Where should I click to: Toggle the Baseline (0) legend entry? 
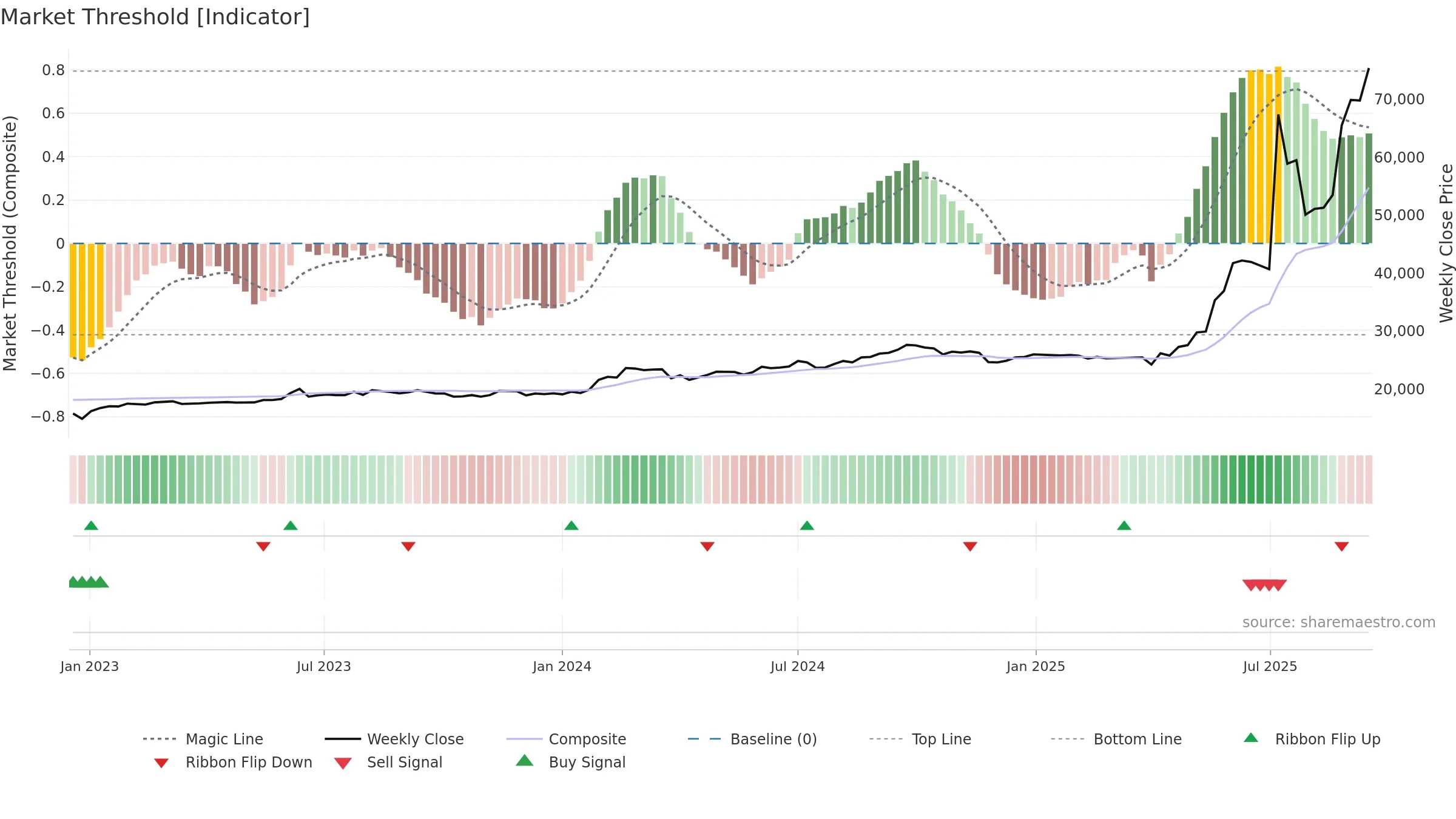tap(752, 739)
